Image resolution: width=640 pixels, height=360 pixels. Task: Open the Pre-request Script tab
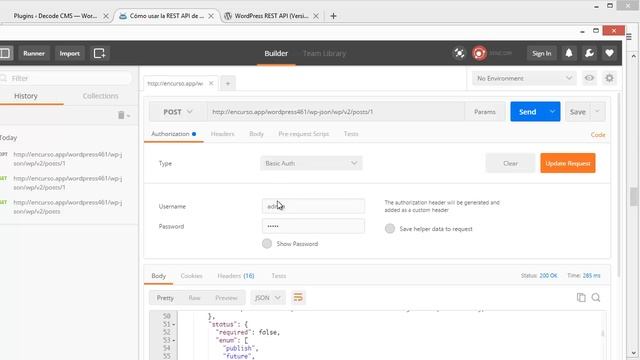click(303, 134)
